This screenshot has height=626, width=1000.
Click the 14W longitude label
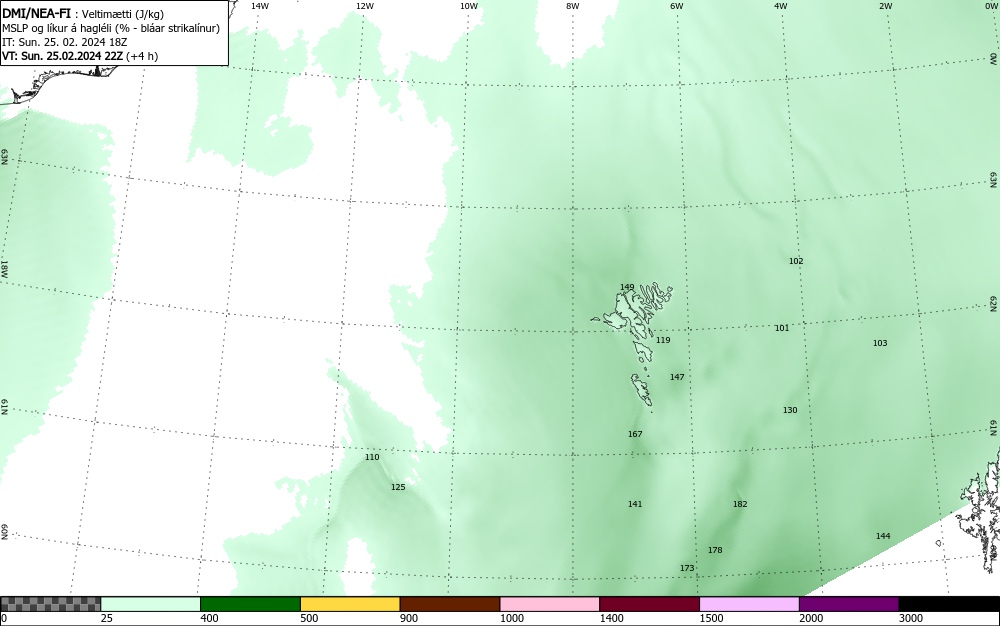pos(260,6)
